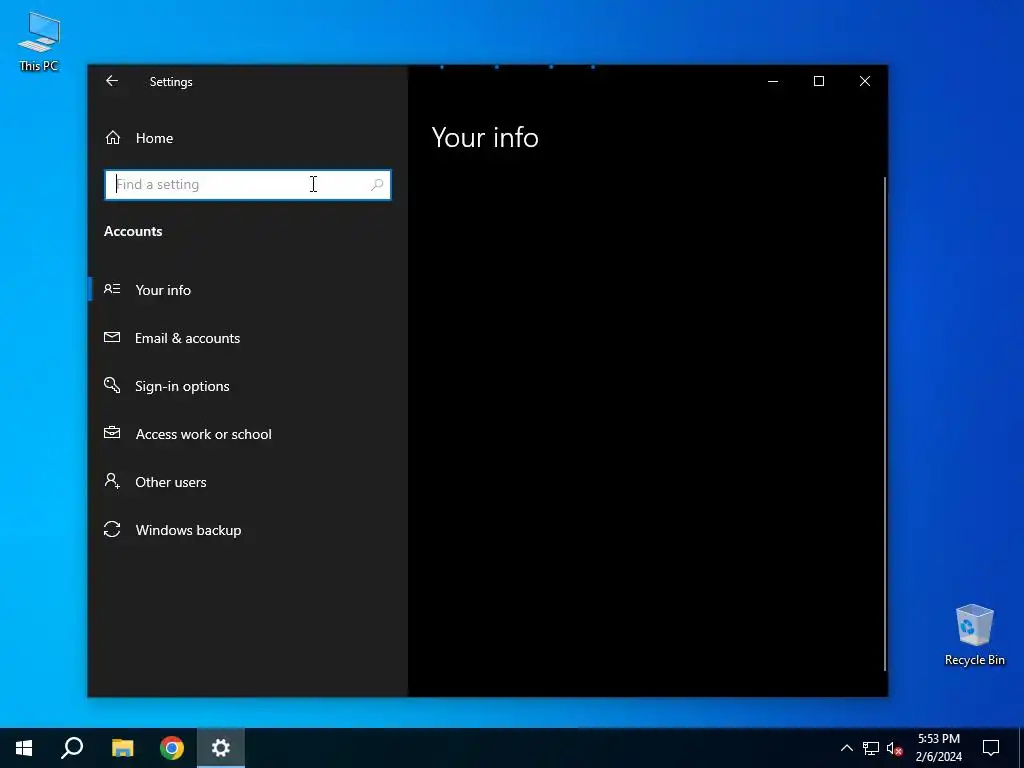Click the Accounts heading text
1024x768 pixels.
tap(133, 231)
